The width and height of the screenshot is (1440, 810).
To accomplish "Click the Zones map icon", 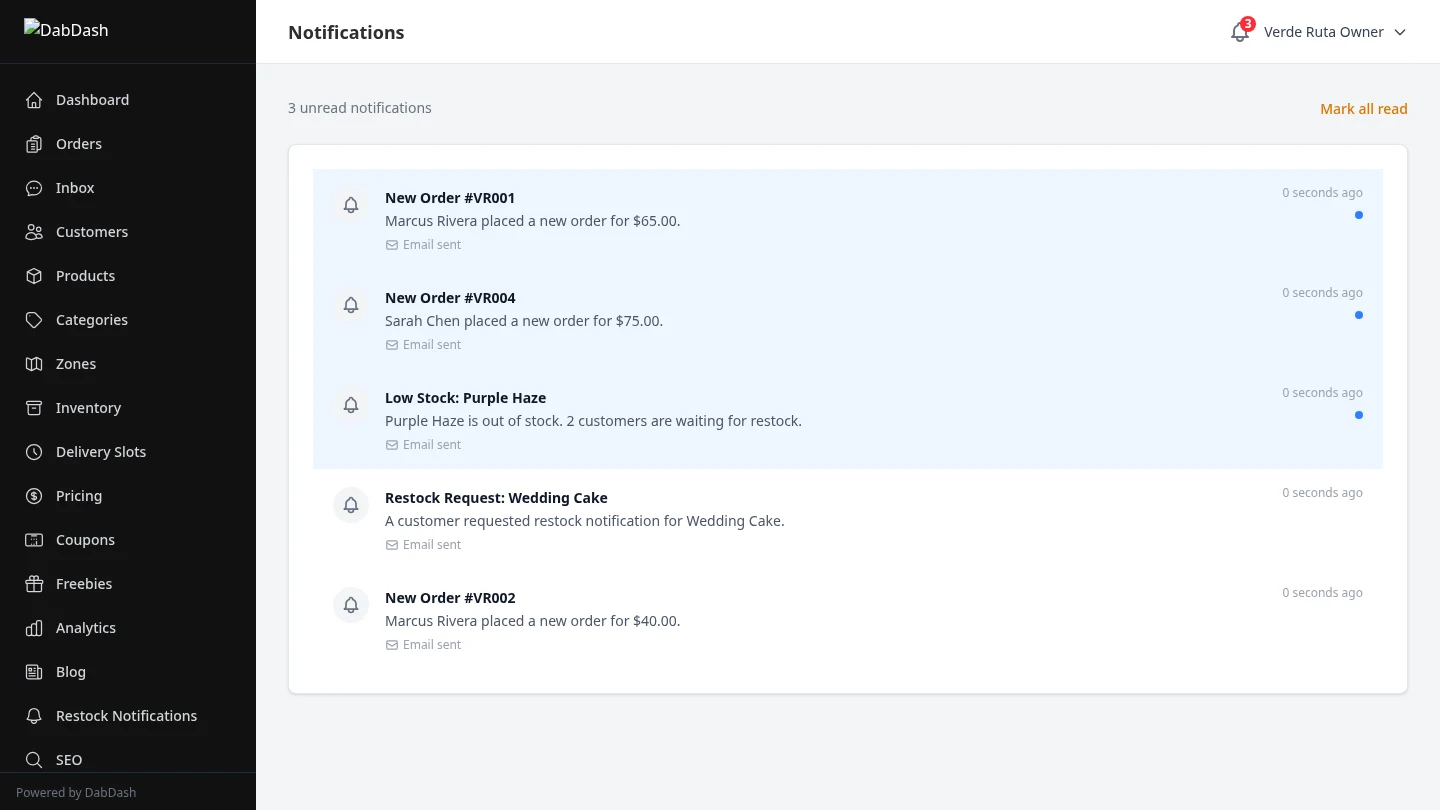I will [33, 363].
